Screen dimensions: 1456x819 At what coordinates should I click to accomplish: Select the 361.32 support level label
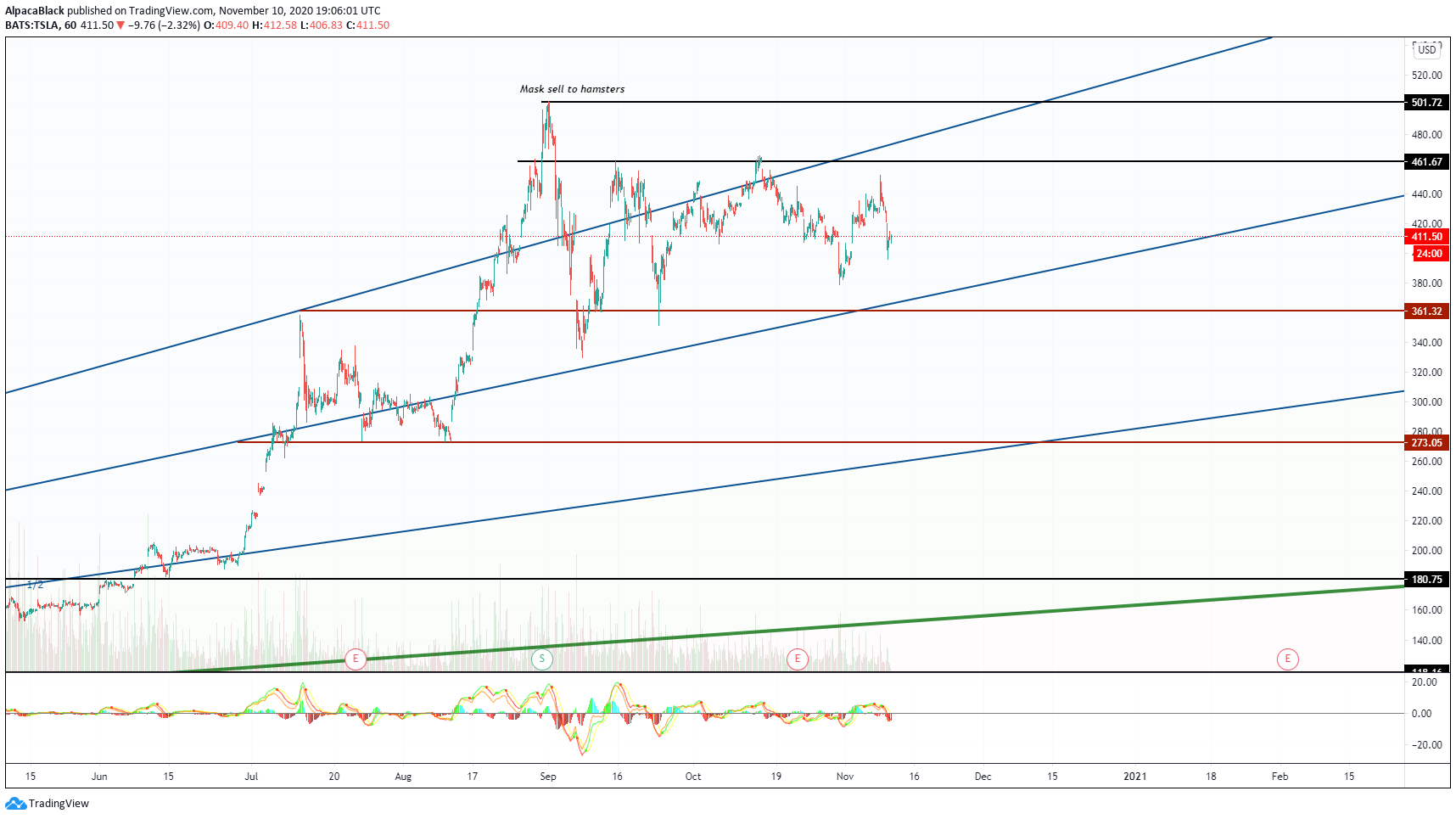click(1426, 311)
